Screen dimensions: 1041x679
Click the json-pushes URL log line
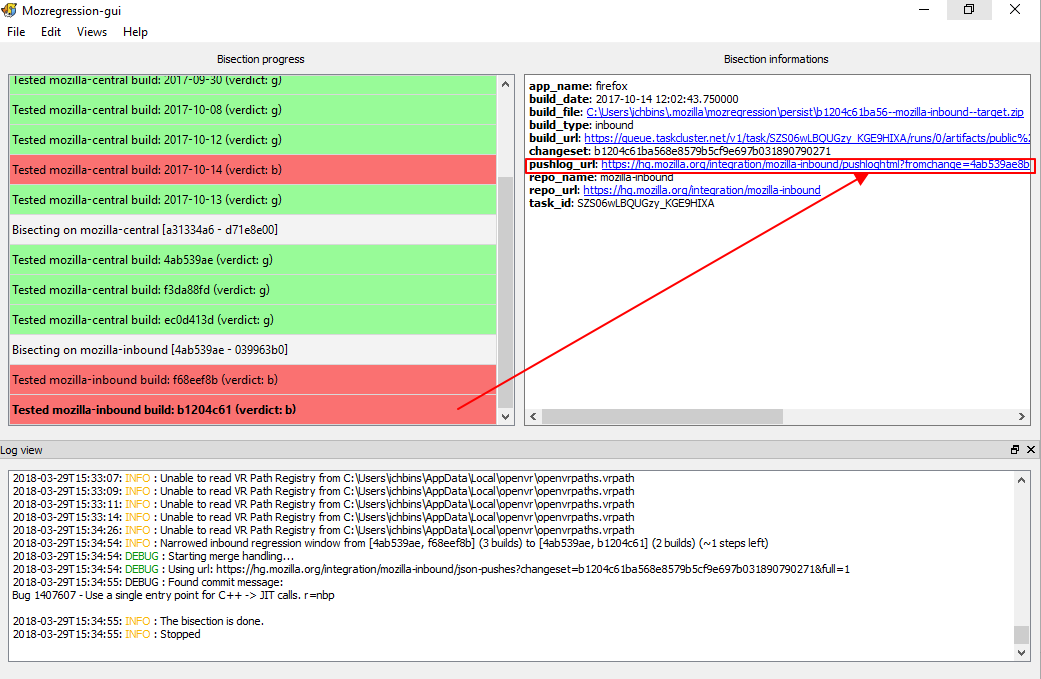tap(431, 569)
